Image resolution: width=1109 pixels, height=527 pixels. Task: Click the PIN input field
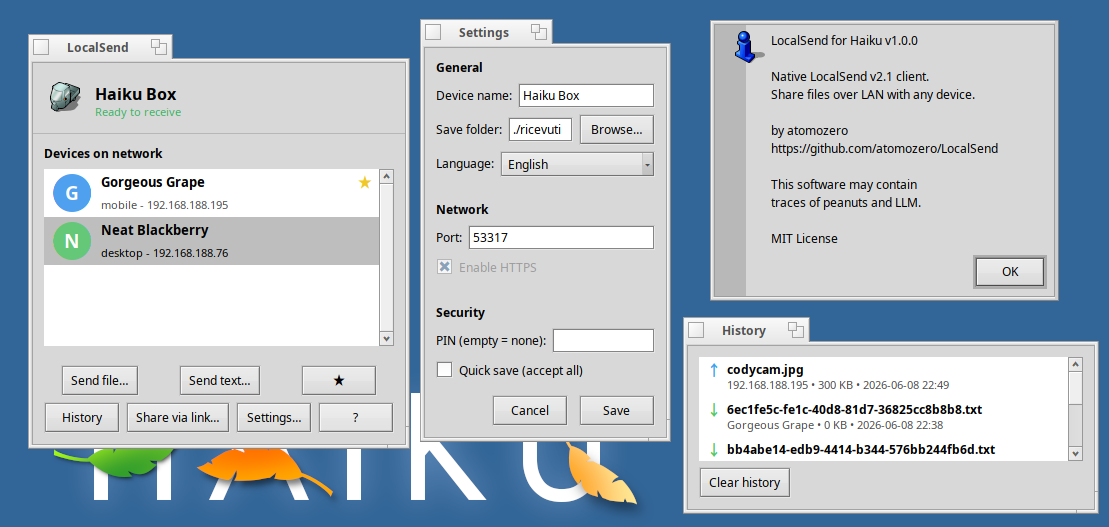click(x=603, y=340)
